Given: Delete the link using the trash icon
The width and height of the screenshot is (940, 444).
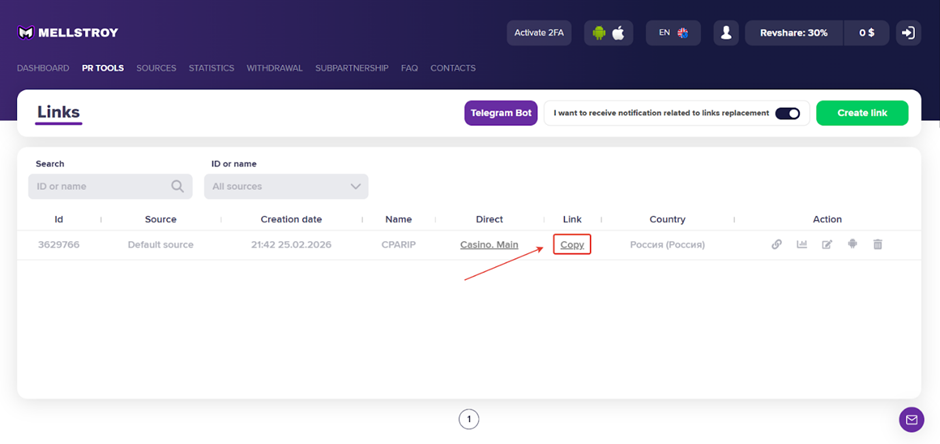Looking at the screenshot, I should click(x=878, y=244).
